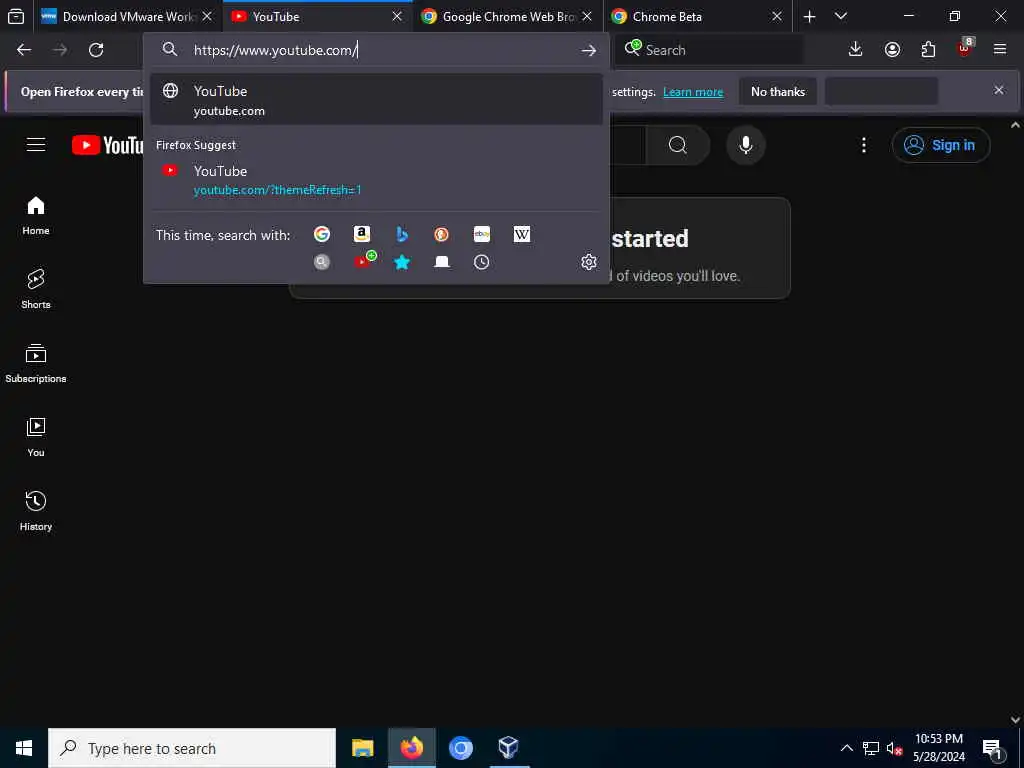
Task: Click the Firefox taskbar icon
Action: 411,748
